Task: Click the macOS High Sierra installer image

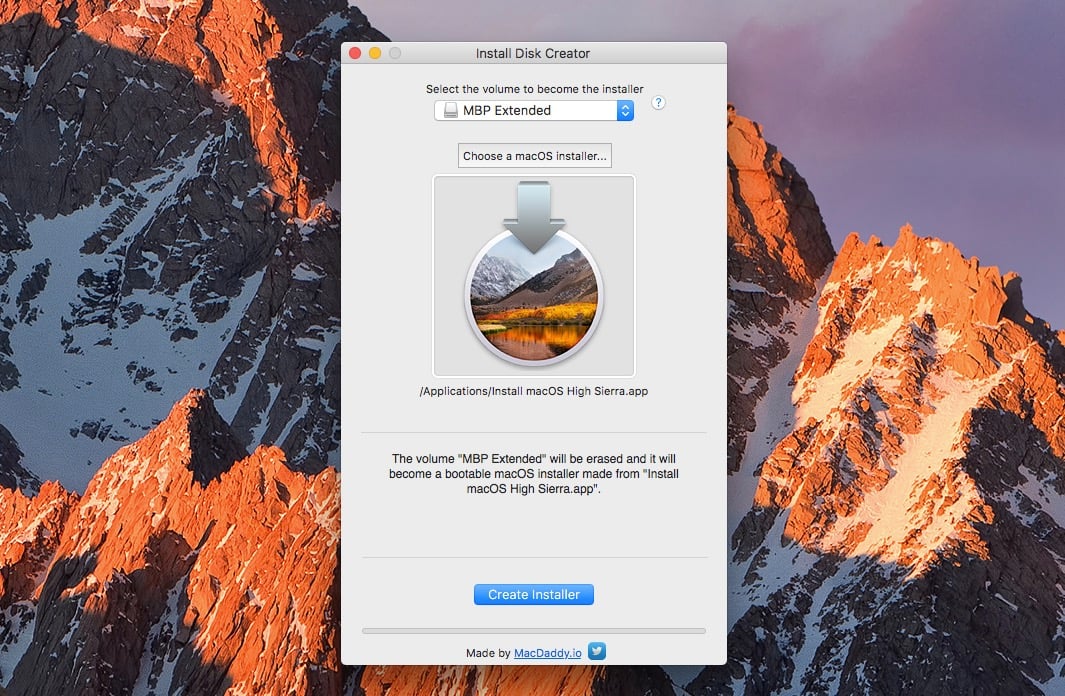Action: (534, 275)
